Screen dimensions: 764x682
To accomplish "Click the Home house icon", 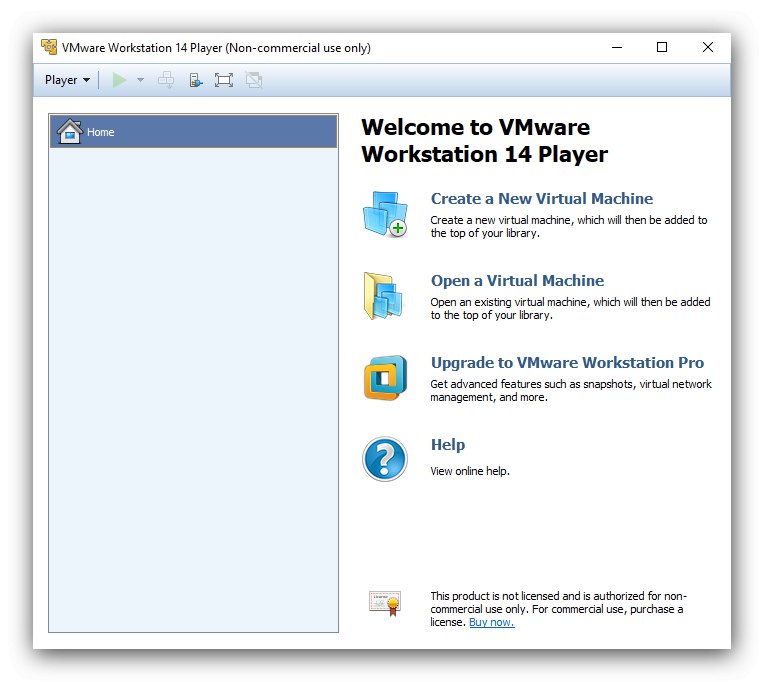I will (70, 132).
